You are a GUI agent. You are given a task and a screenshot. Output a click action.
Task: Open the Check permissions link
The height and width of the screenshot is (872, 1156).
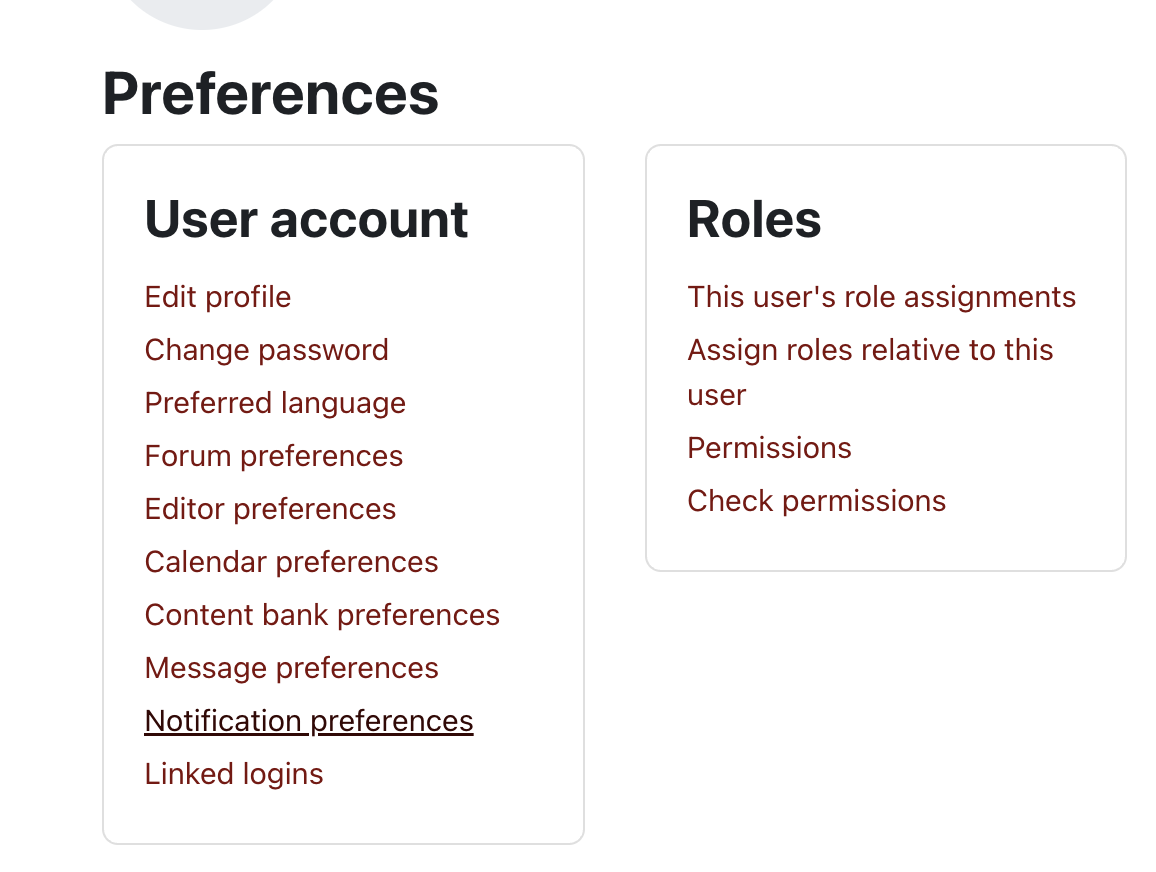coord(816,501)
